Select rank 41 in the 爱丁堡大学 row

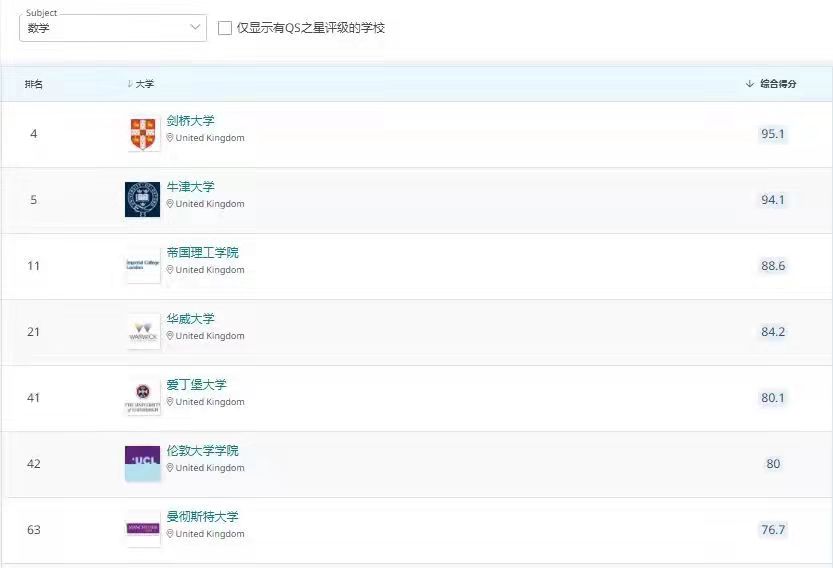[33, 397]
